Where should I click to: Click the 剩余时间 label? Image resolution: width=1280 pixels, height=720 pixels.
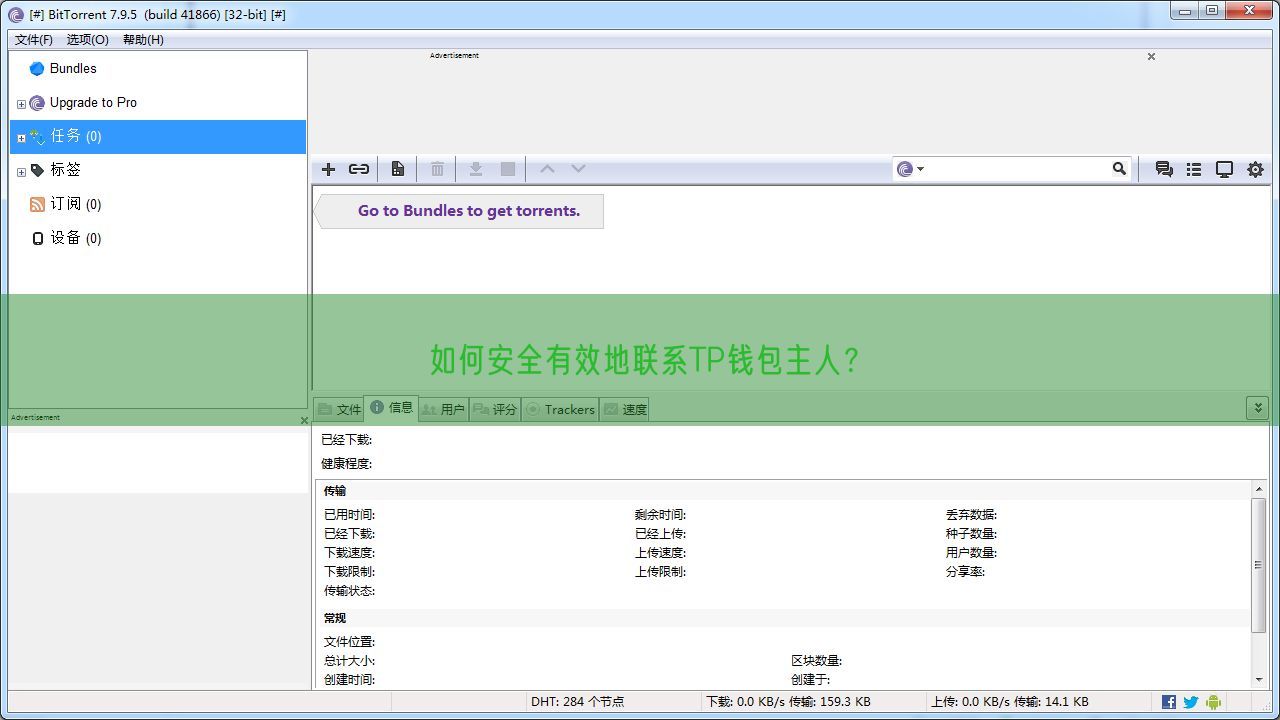coord(660,515)
